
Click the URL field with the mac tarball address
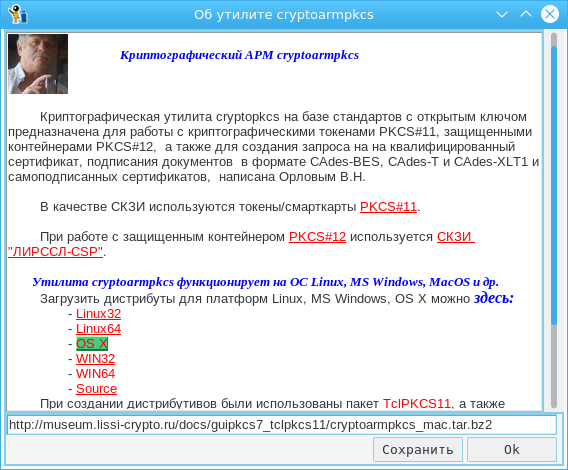[281, 425]
